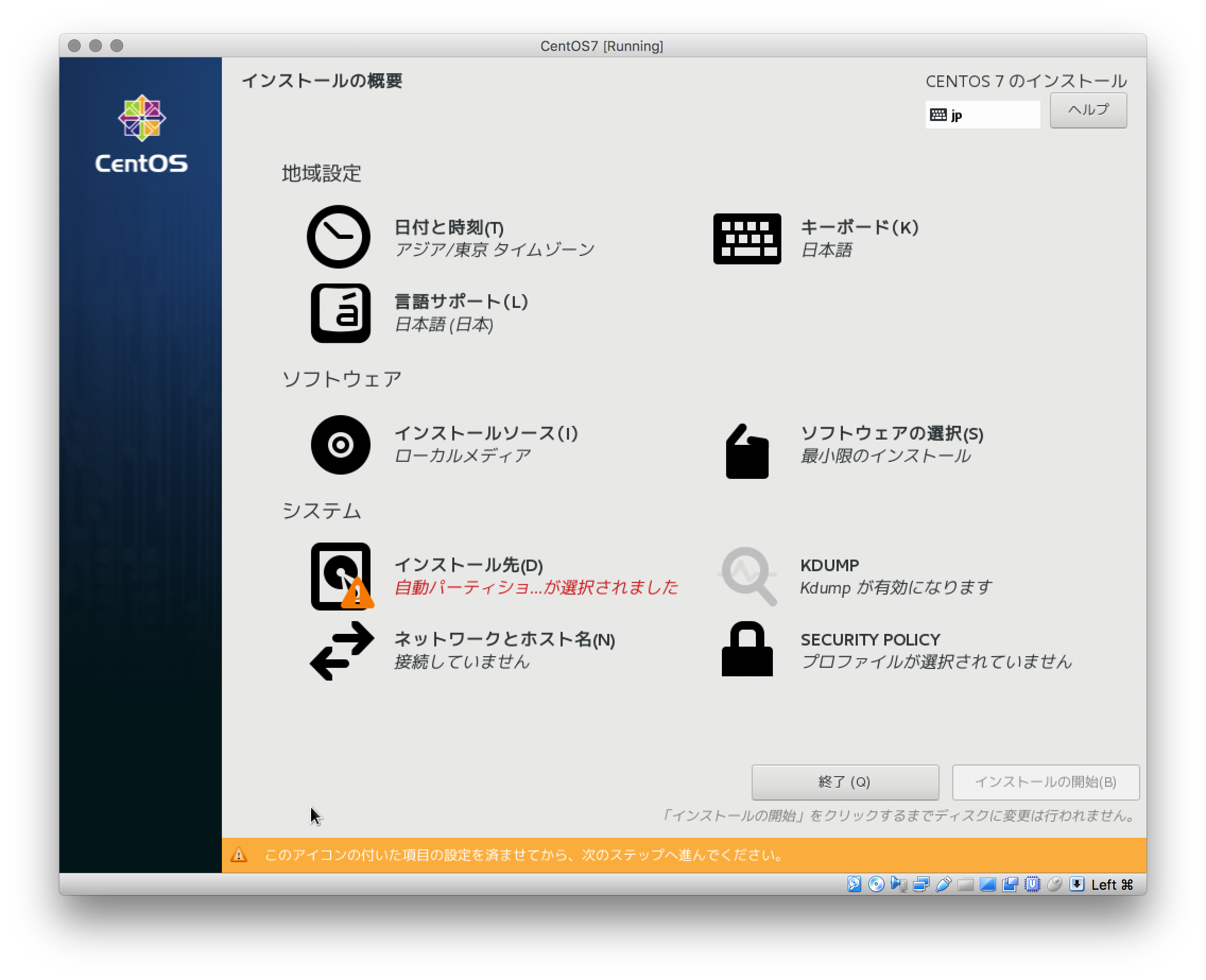Click VirtualBox USB devices status icon
Screen dimensions: 1206x980
(x=944, y=884)
